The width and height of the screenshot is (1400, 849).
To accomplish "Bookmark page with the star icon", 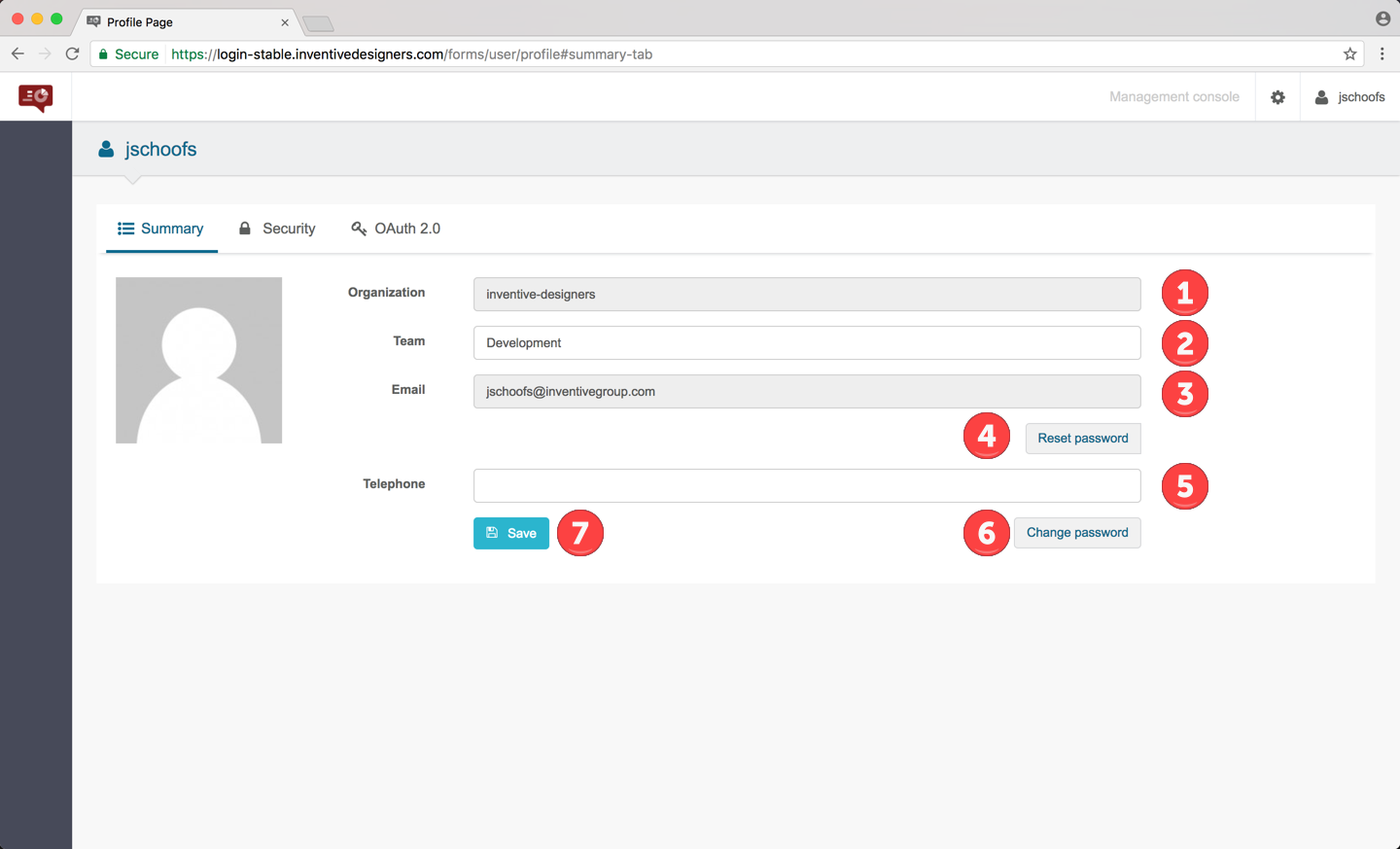I will pos(1349,54).
